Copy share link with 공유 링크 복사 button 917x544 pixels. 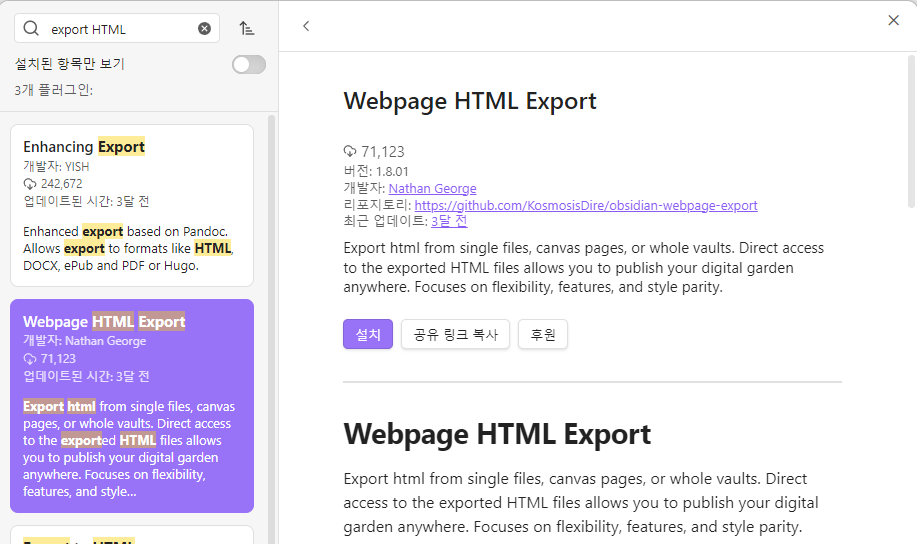456,334
